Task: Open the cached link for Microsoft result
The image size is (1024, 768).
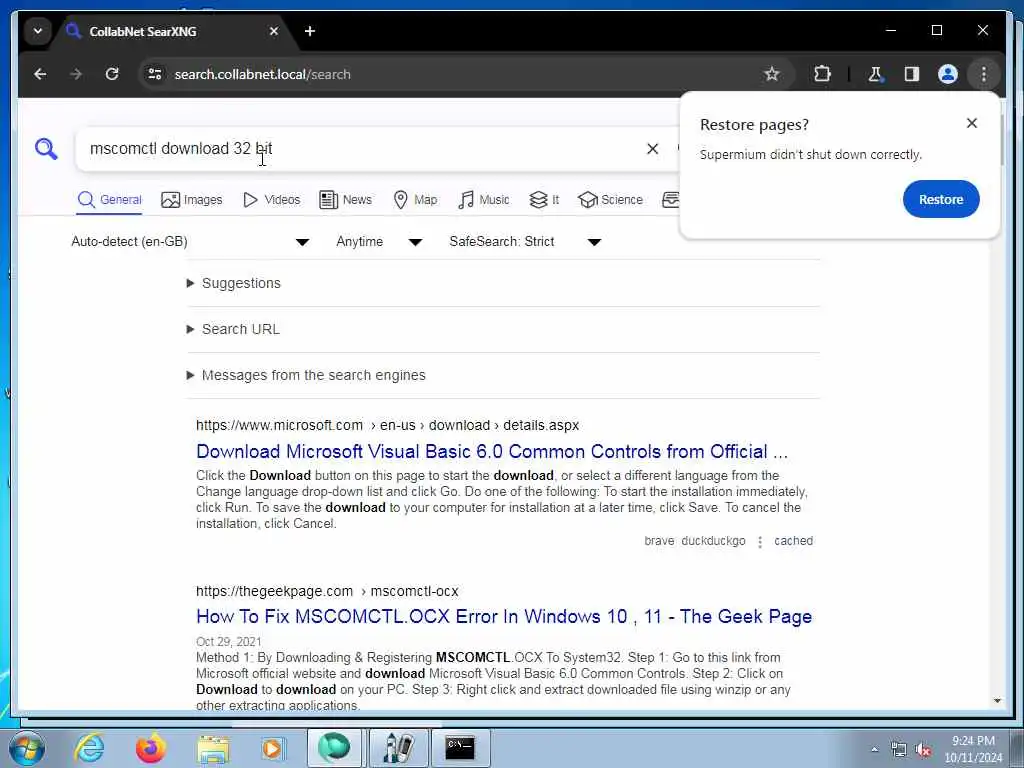Action: (x=793, y=541)
